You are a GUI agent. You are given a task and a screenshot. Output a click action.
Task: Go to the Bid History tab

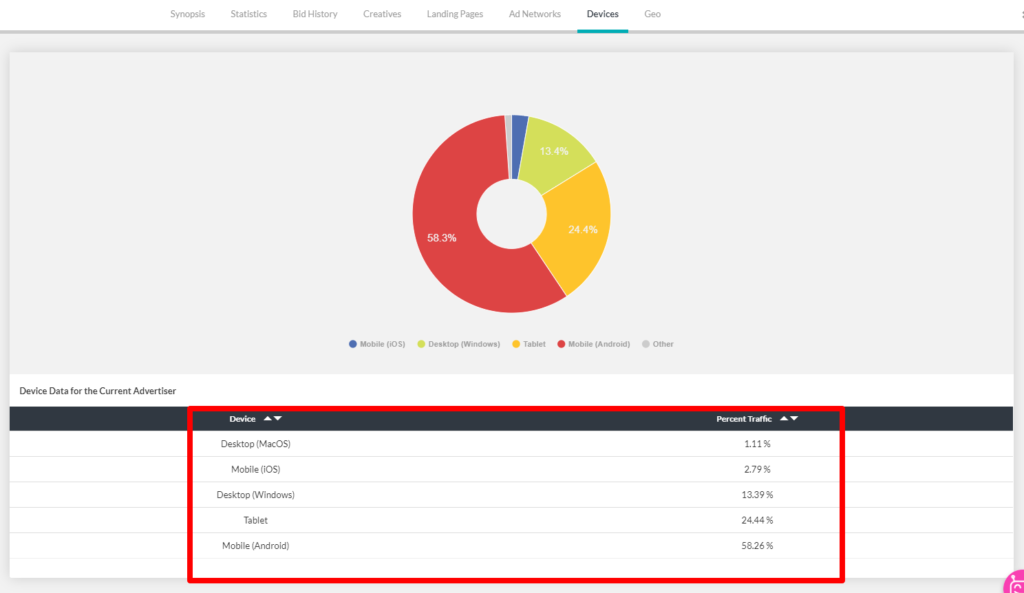coord(315,14)
